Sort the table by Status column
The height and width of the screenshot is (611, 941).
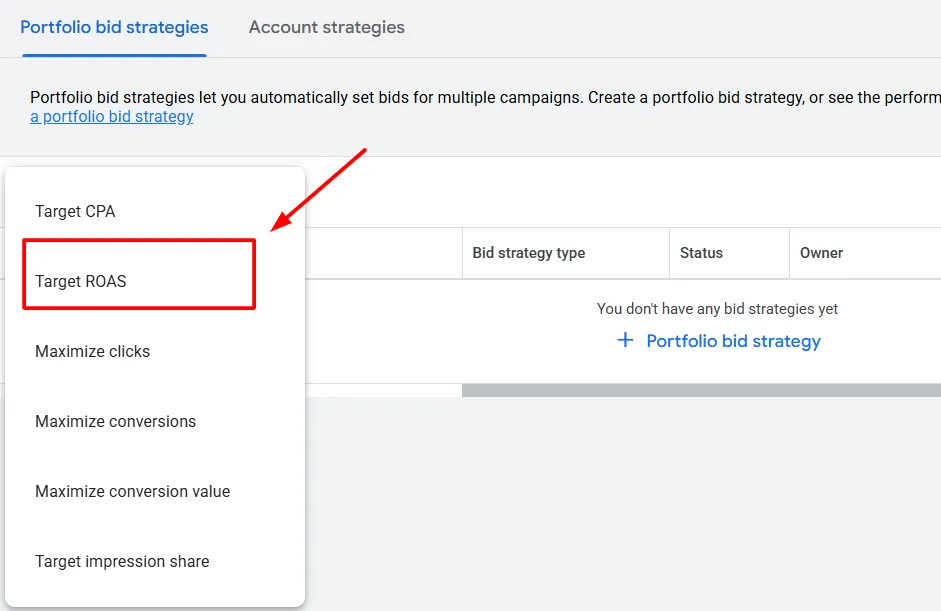coord(701,253)
